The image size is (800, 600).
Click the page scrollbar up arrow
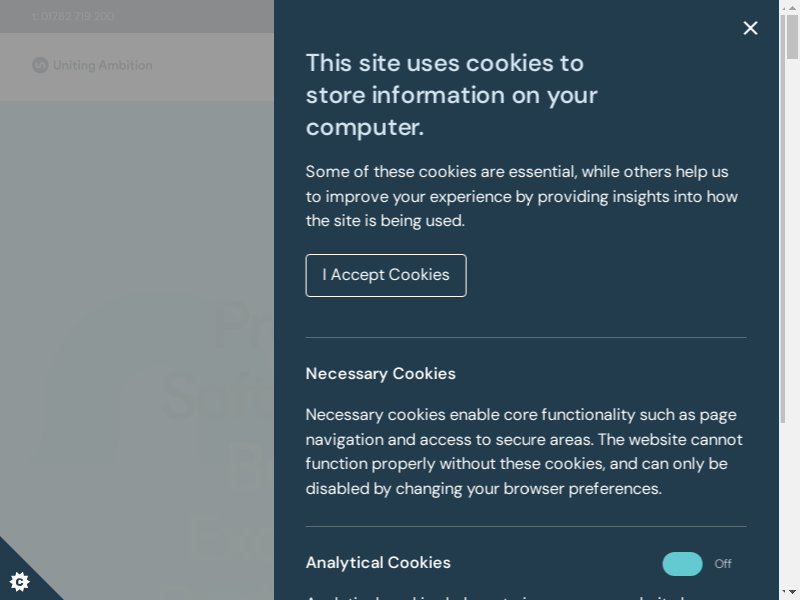tap(792, 7)
